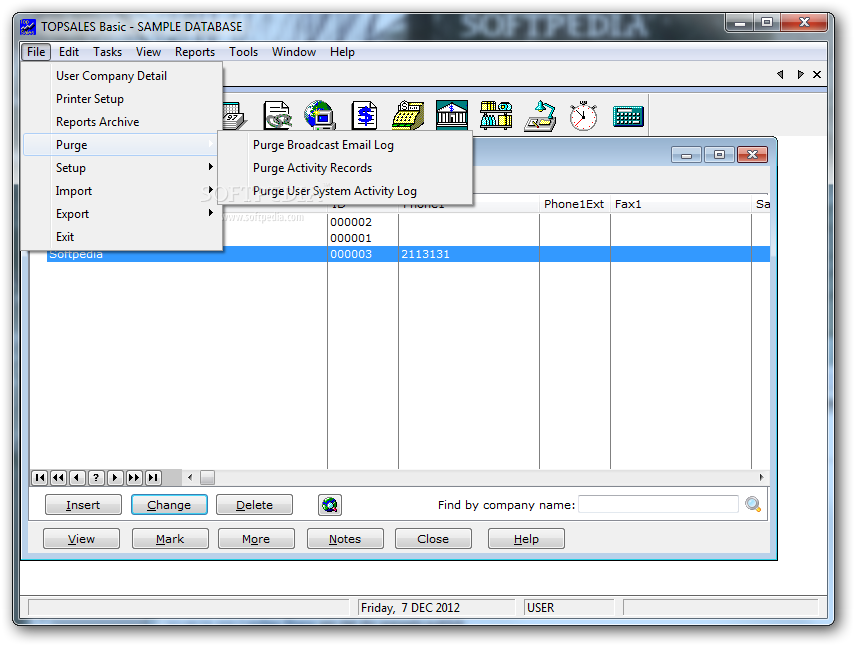This screenshot has width=855, height=646.
Task: Click the Mark button
Action: pos(170,539)
